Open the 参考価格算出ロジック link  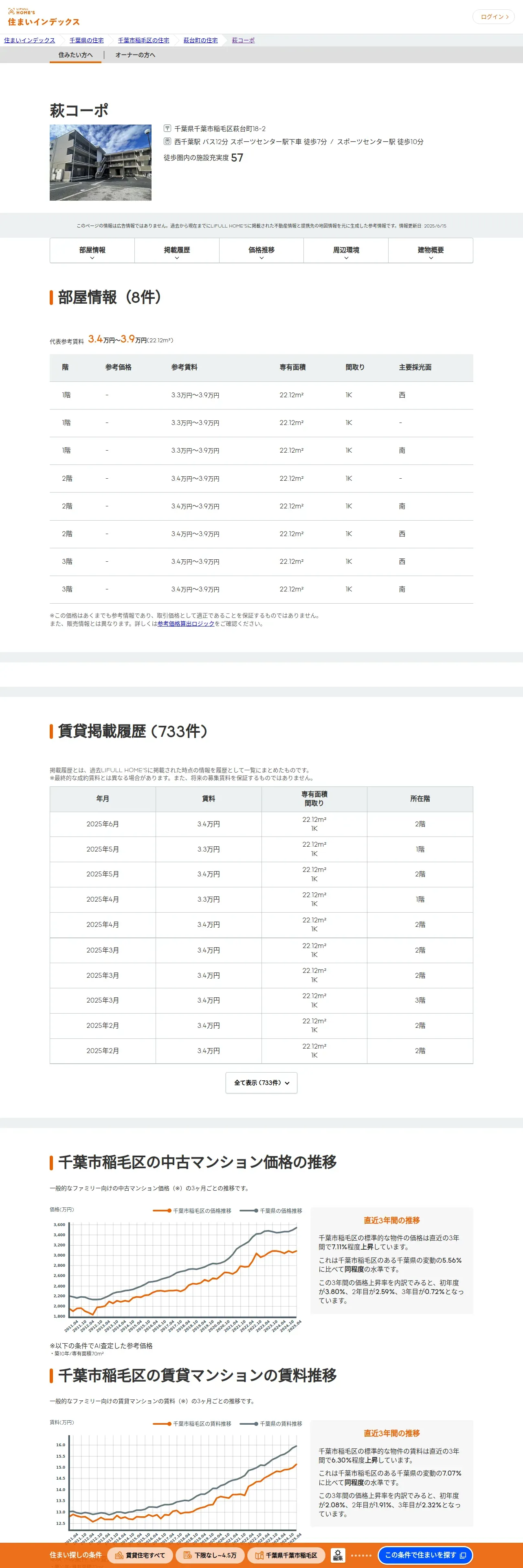click(186, 623)
